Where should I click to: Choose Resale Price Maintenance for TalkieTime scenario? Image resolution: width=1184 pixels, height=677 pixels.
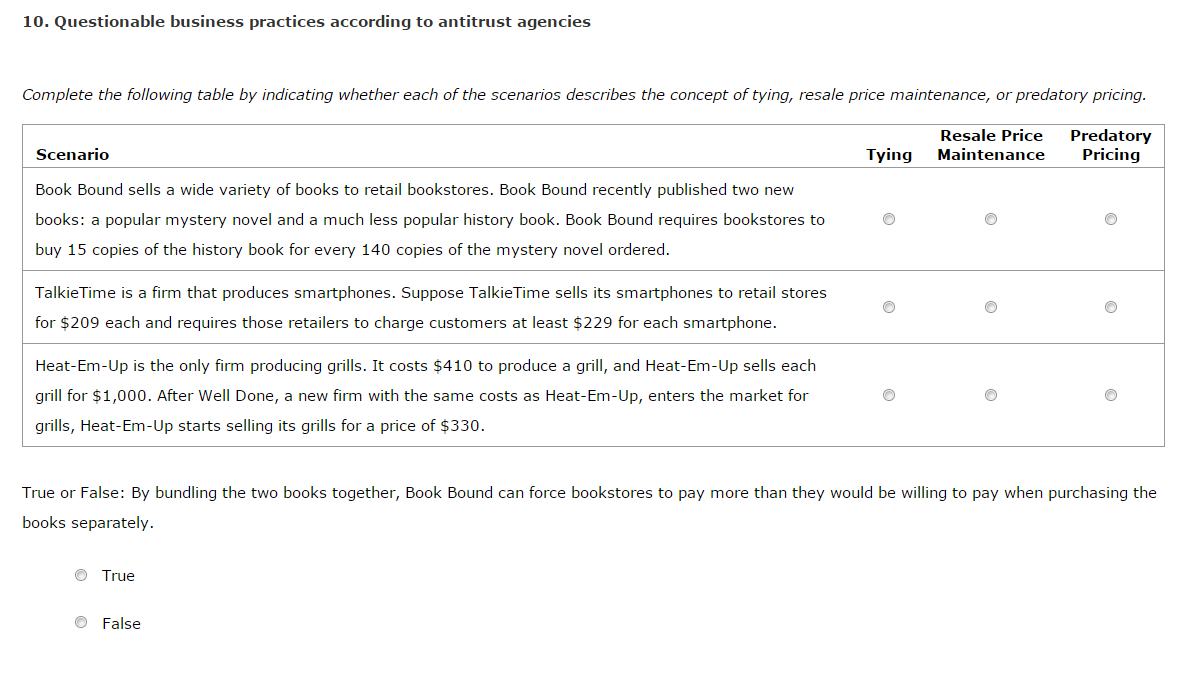pyautogui.click(x=990, y=307)
